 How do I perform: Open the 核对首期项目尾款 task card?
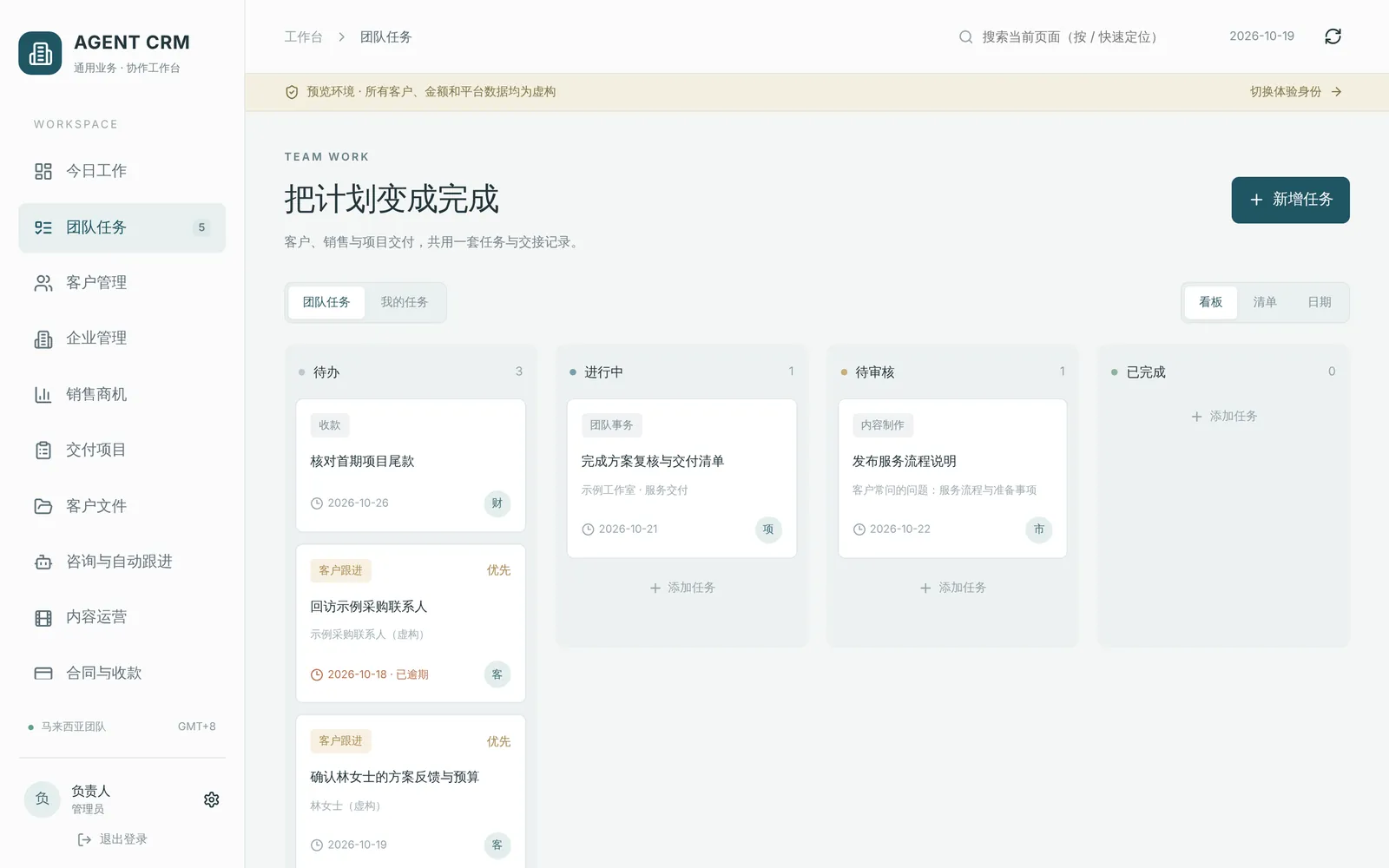(411, 465)
